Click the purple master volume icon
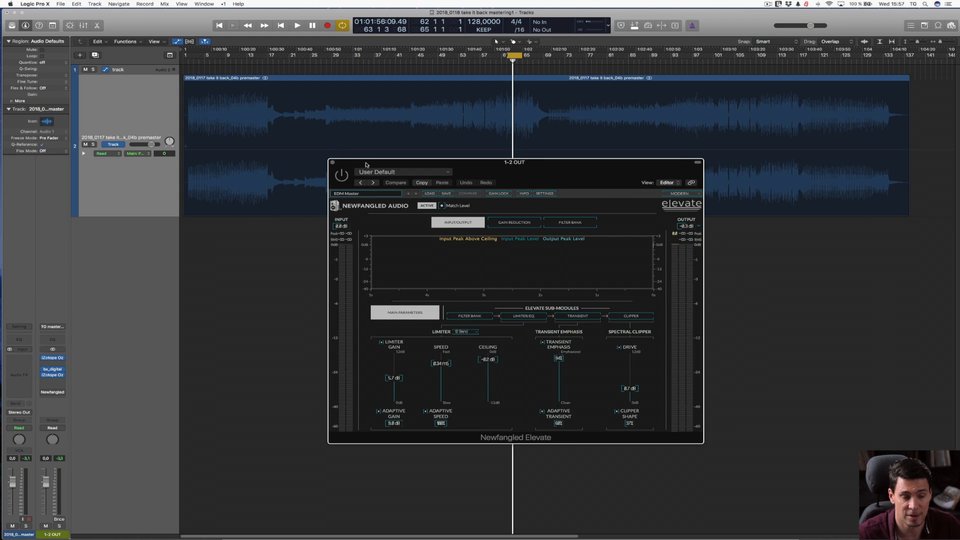Screen dimensions: 960x540 coord(692,26)
